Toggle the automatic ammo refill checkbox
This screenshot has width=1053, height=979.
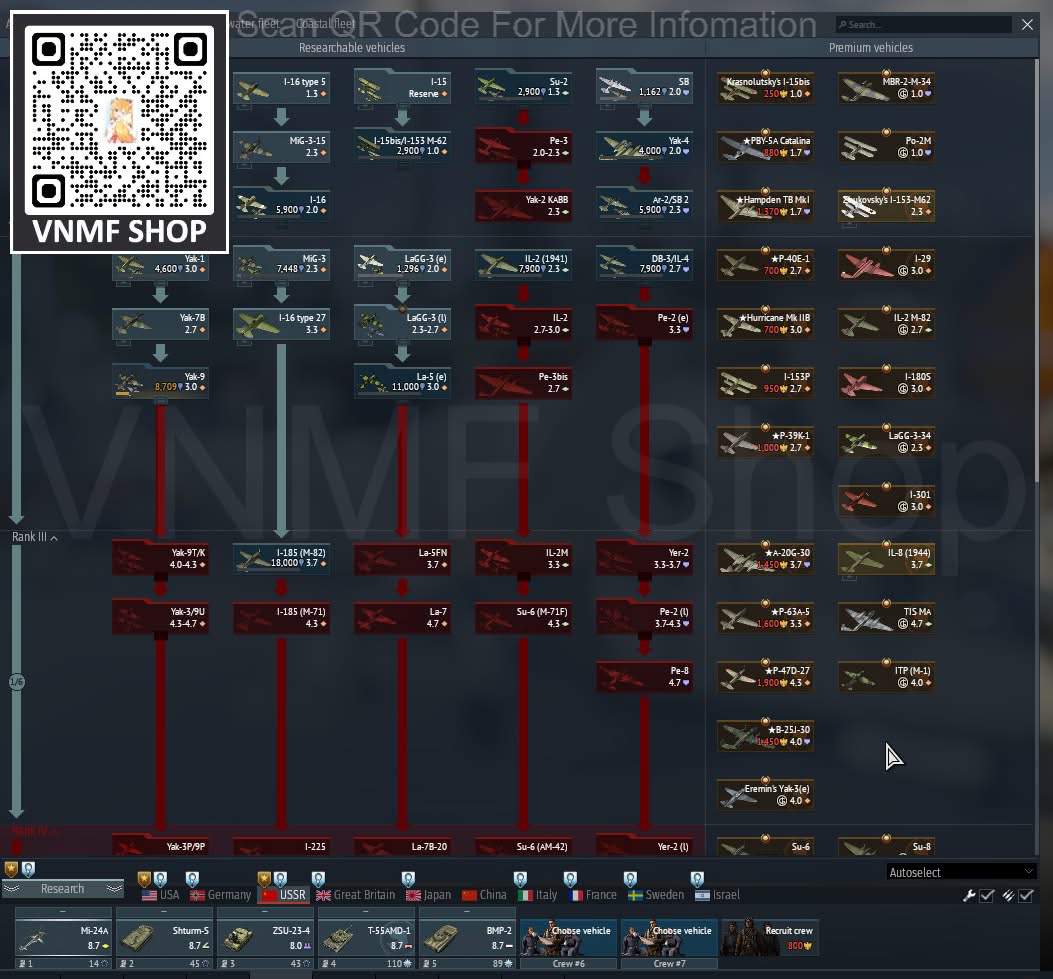(1025, 896)
